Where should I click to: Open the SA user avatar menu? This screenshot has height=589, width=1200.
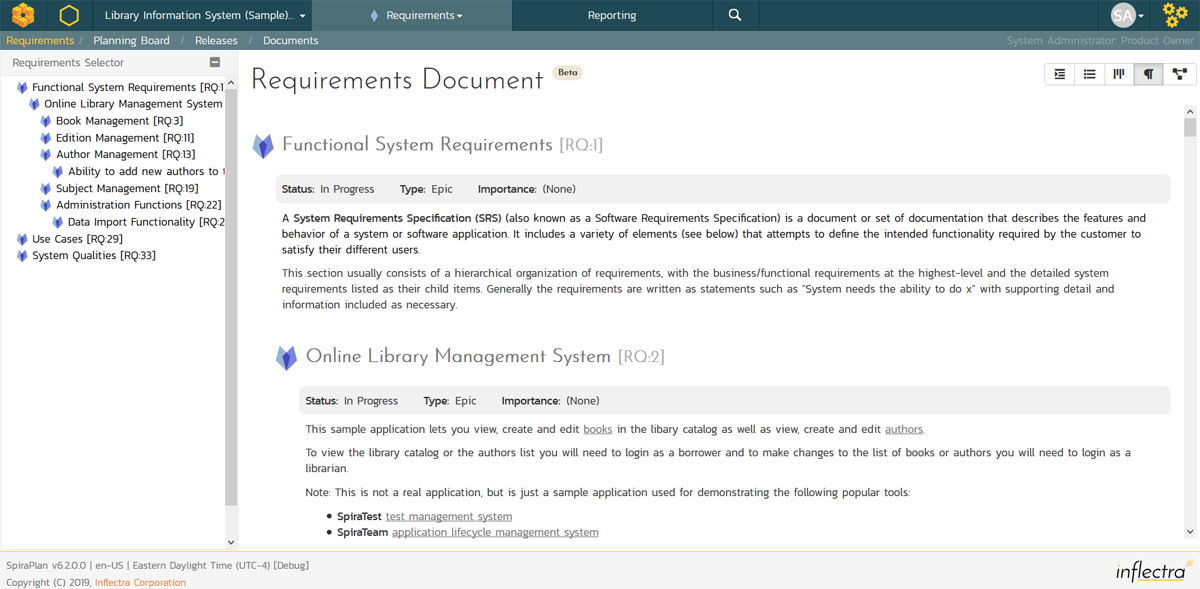(1128, 15)
